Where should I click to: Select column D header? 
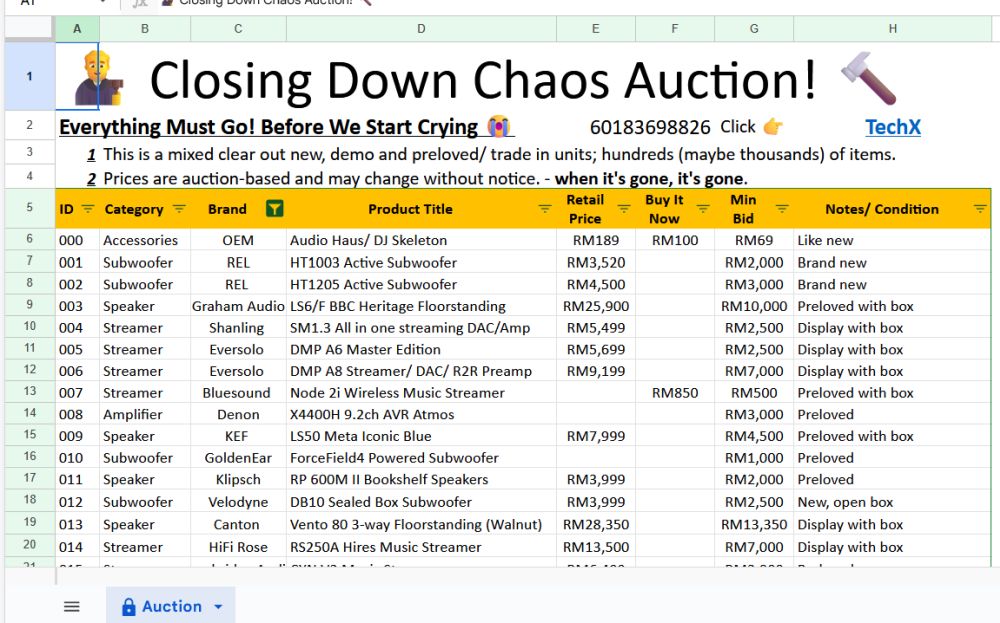(421, 29)
